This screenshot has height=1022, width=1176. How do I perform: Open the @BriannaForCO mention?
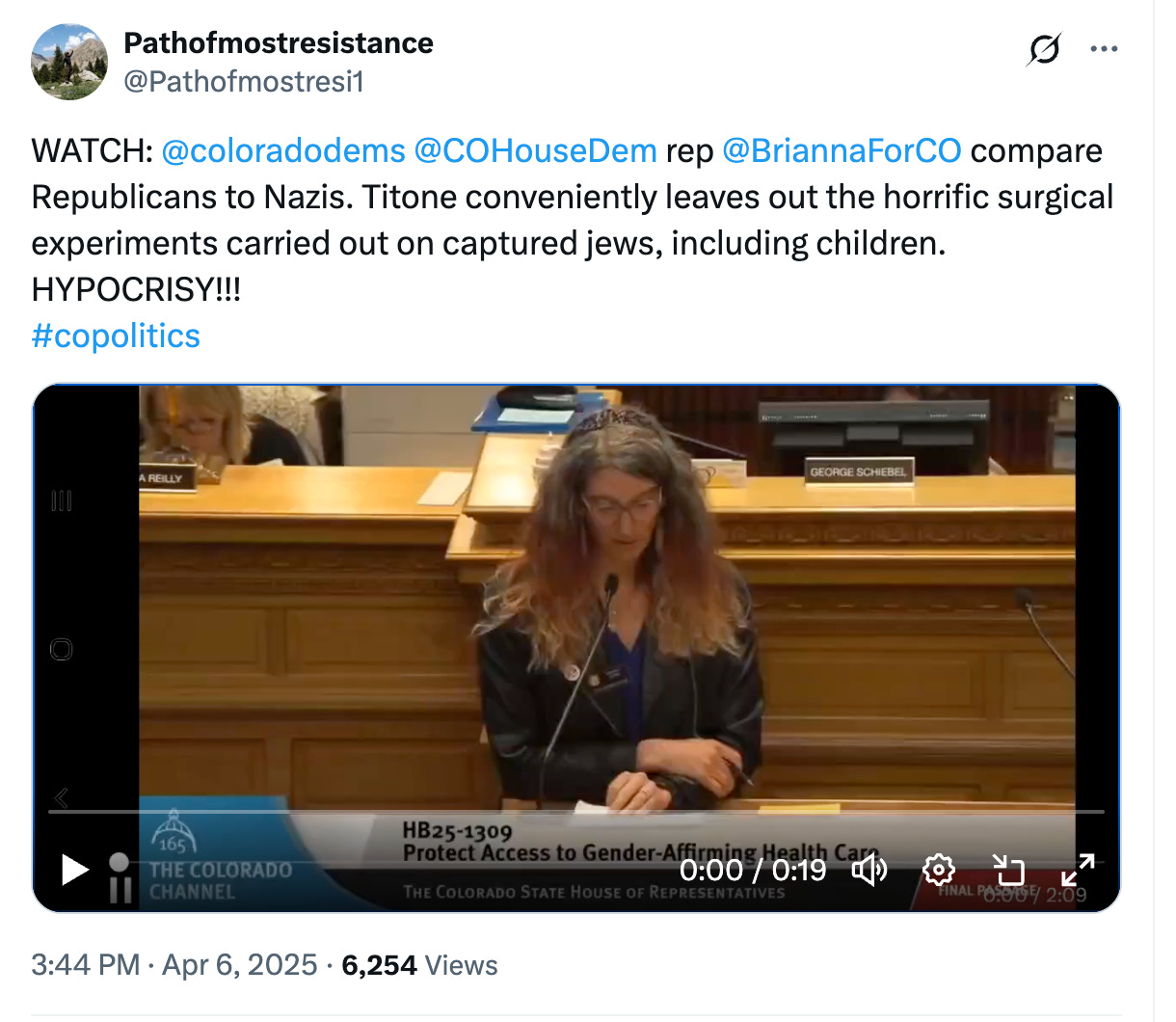(842, 150)
